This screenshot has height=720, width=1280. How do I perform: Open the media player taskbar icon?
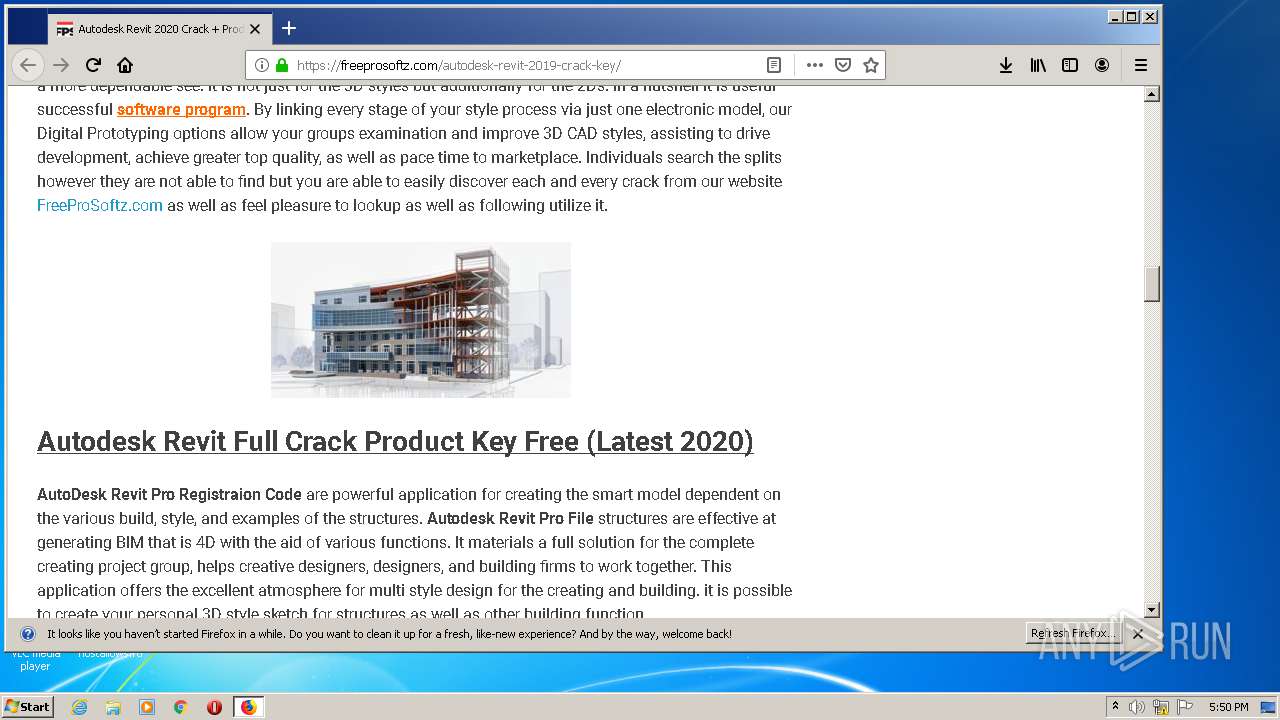click(147, 707)
